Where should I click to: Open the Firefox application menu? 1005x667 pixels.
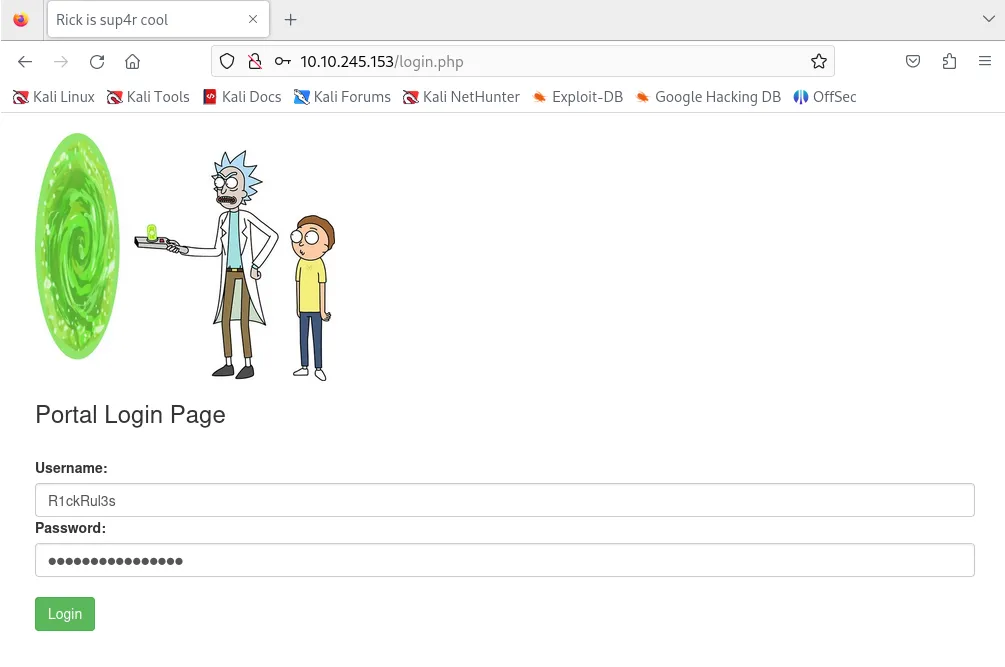pyautogui.click(x=985, y=61)
